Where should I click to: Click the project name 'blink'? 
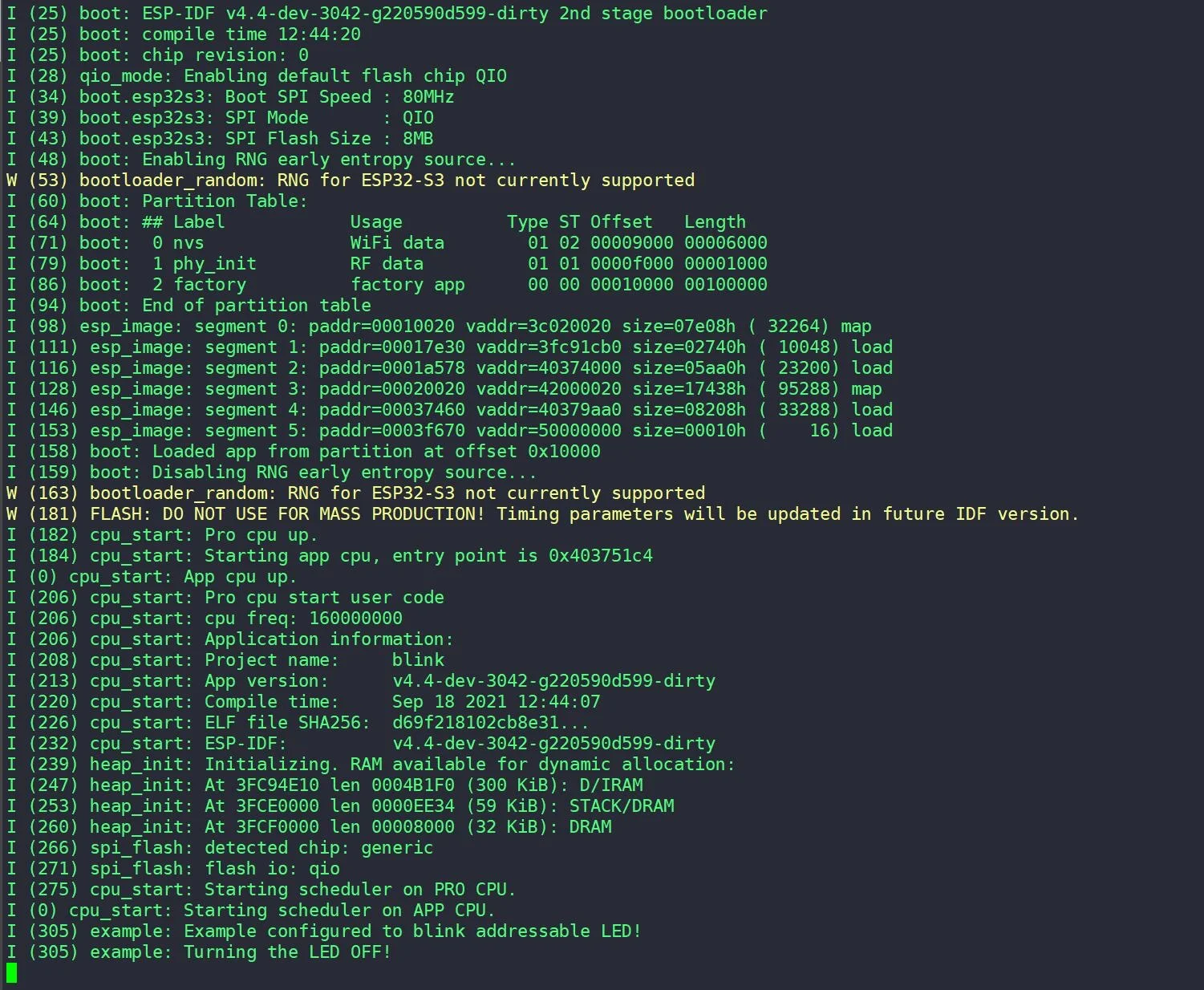click(418, 660)
